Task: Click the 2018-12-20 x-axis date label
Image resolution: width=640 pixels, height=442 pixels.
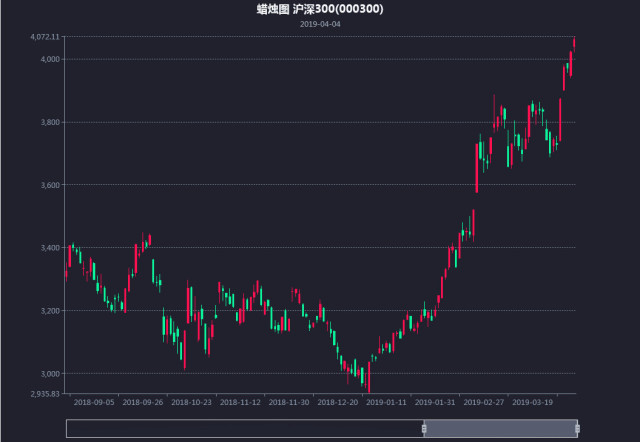Action: [338, 402]
